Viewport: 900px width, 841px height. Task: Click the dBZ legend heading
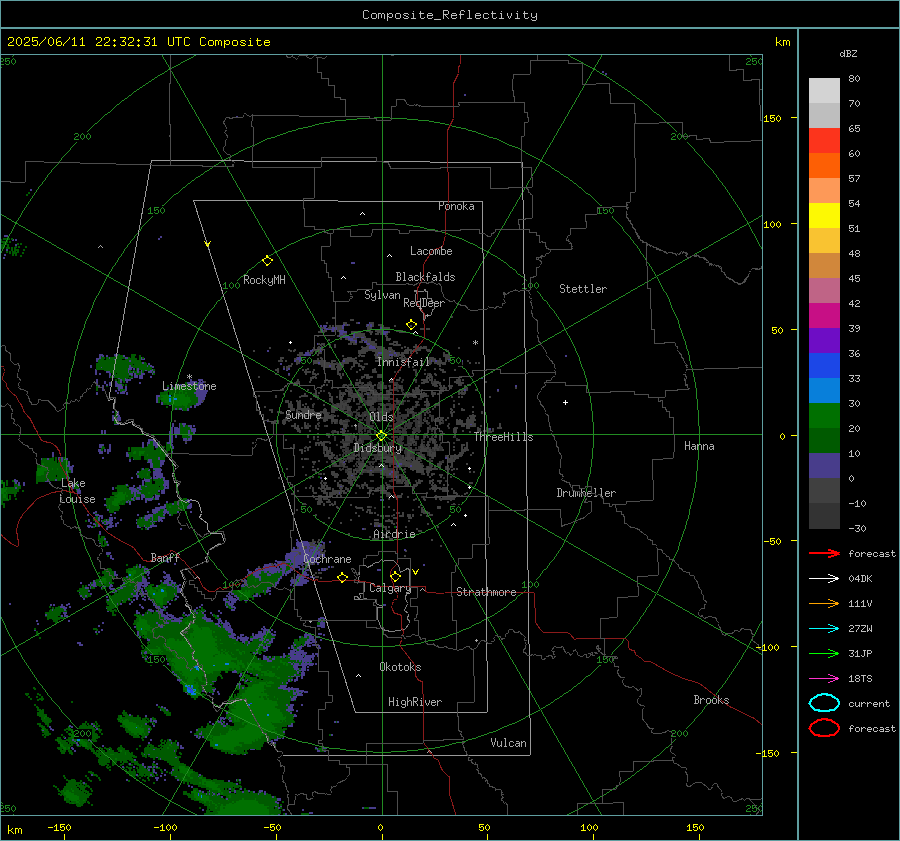click(x=848, y=54)
